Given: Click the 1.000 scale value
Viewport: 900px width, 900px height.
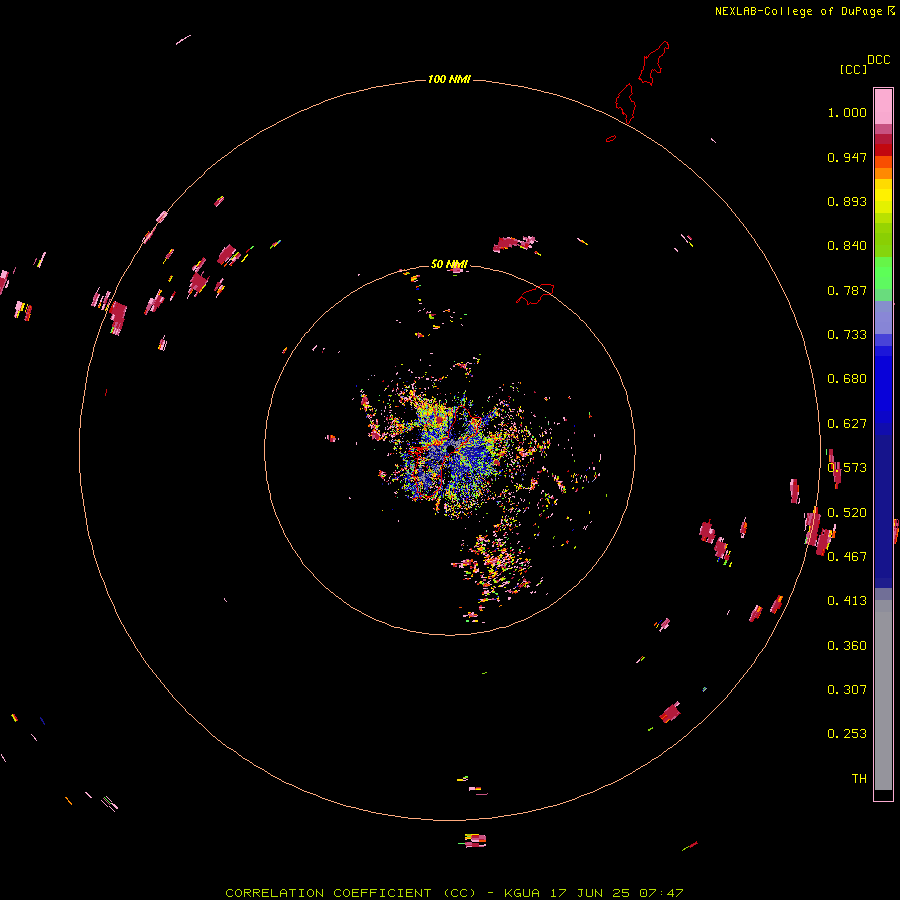Looking at the screenshot, I should click(x=847, y=112).
